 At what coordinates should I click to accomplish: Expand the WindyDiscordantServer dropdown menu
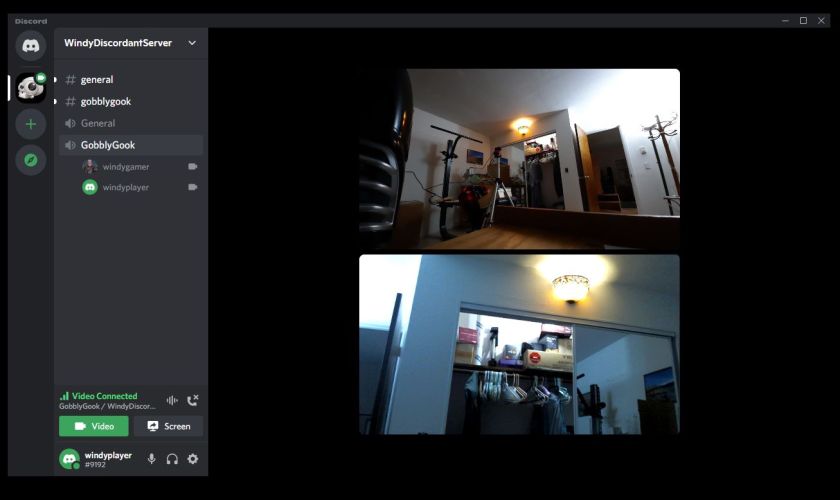point(192,43)
